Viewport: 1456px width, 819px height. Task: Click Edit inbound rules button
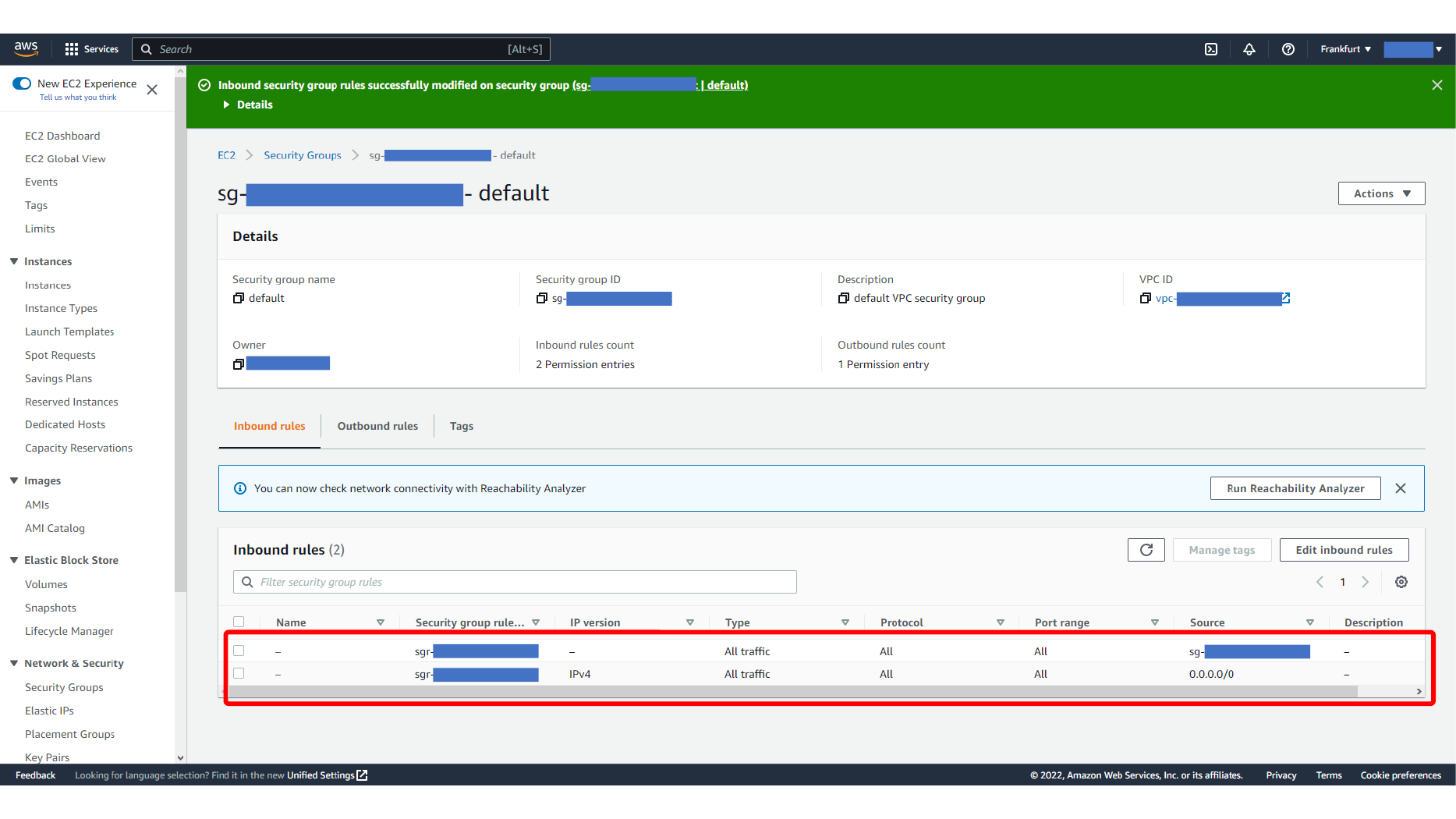click(x=1344, y=550)
